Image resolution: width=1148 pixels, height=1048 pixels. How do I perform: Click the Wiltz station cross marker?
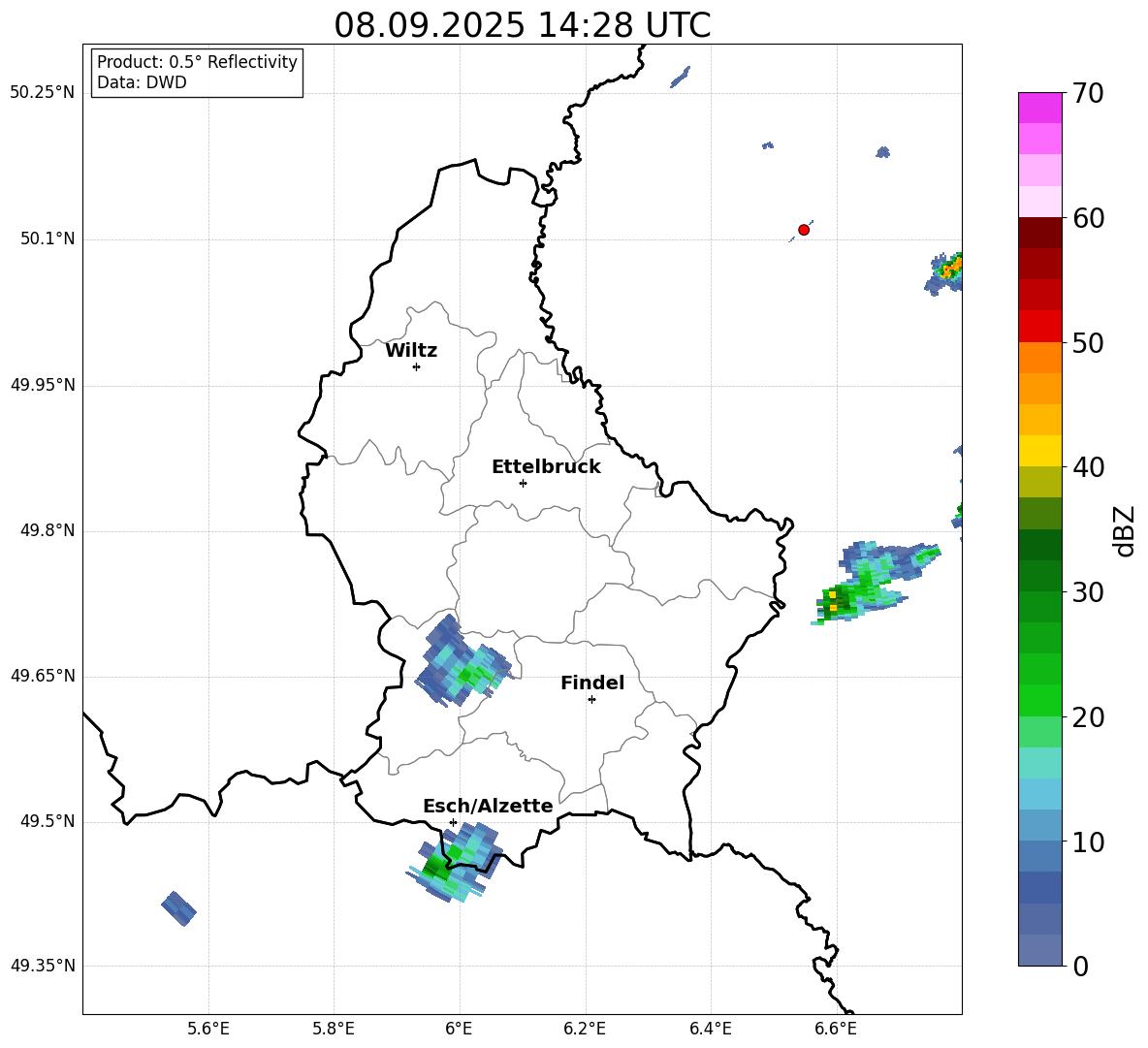pyautogui.click(x=416, y=366)
